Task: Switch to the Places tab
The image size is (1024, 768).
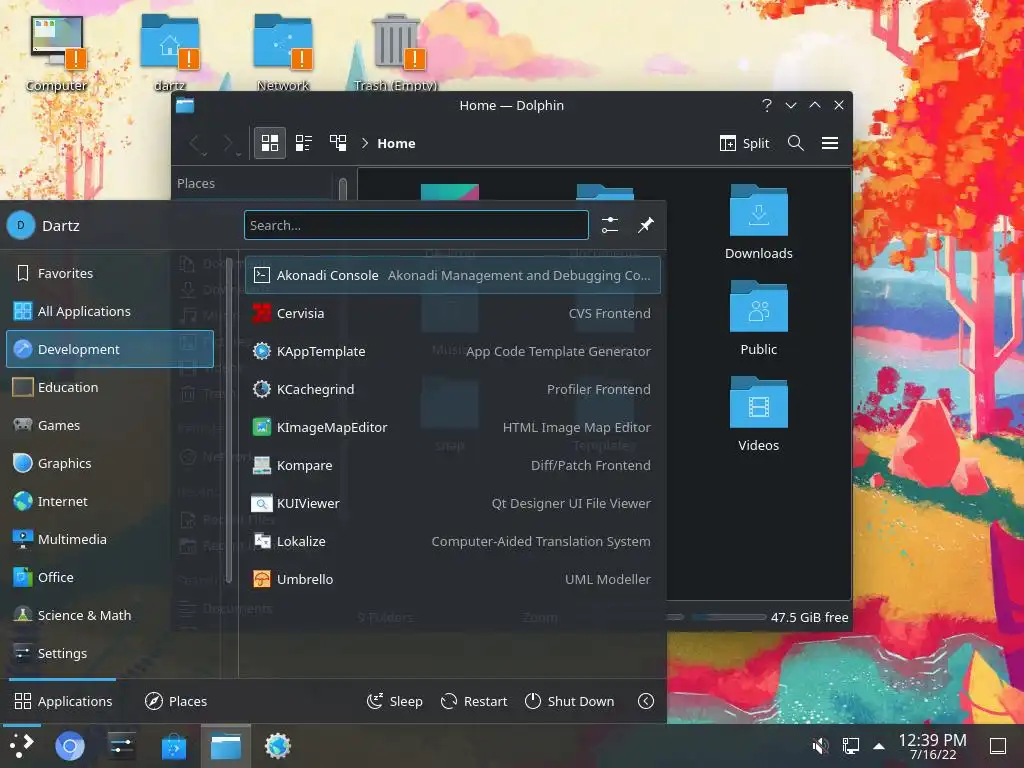Action: 176,701
